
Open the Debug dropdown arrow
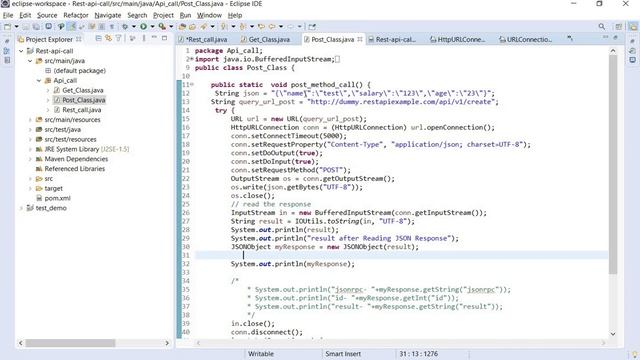pyautogui.click(x=133, y=27)
